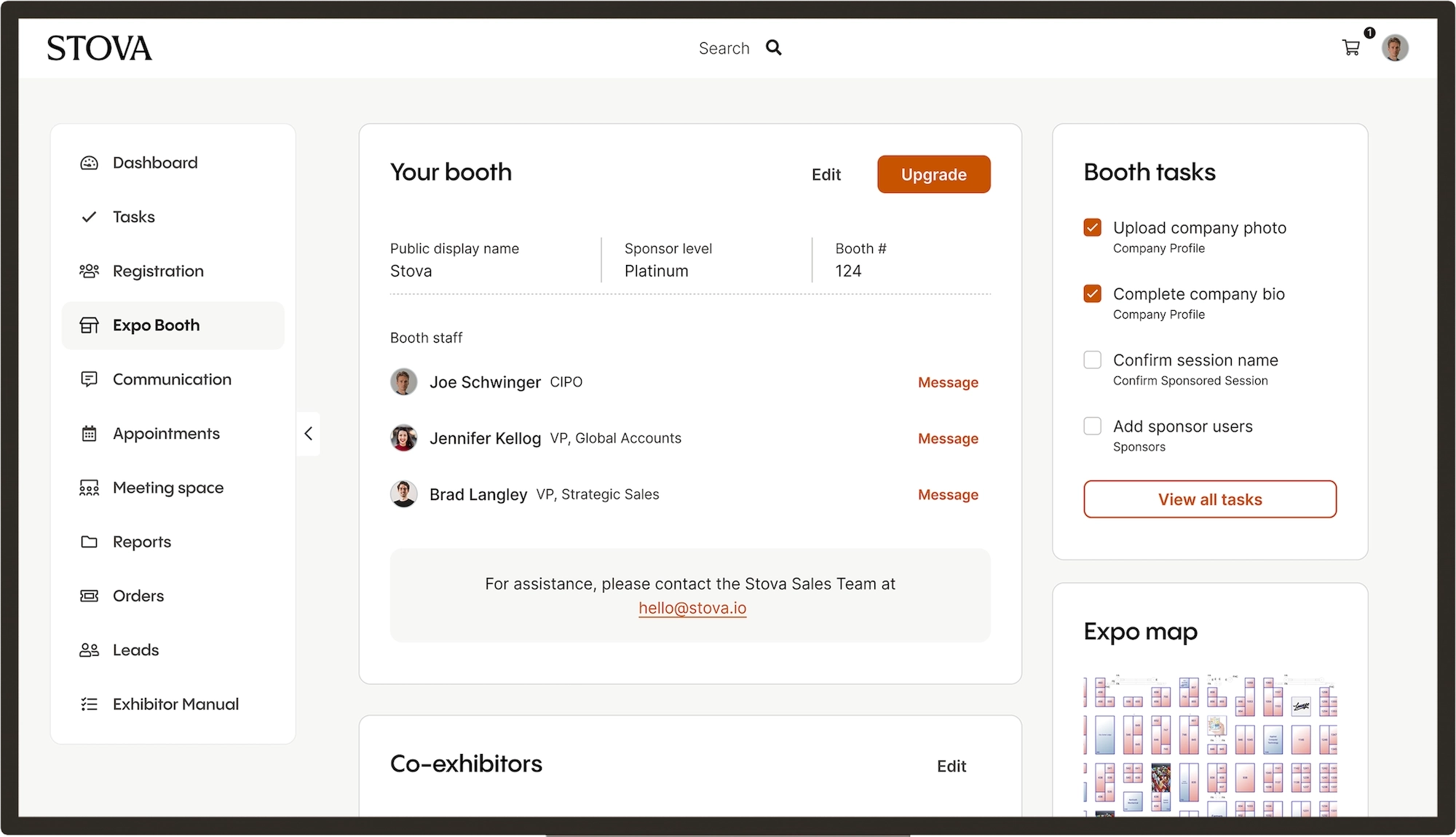Go to Exhibitor Manual page
The image size is (1456, 837).
point(175,705)
